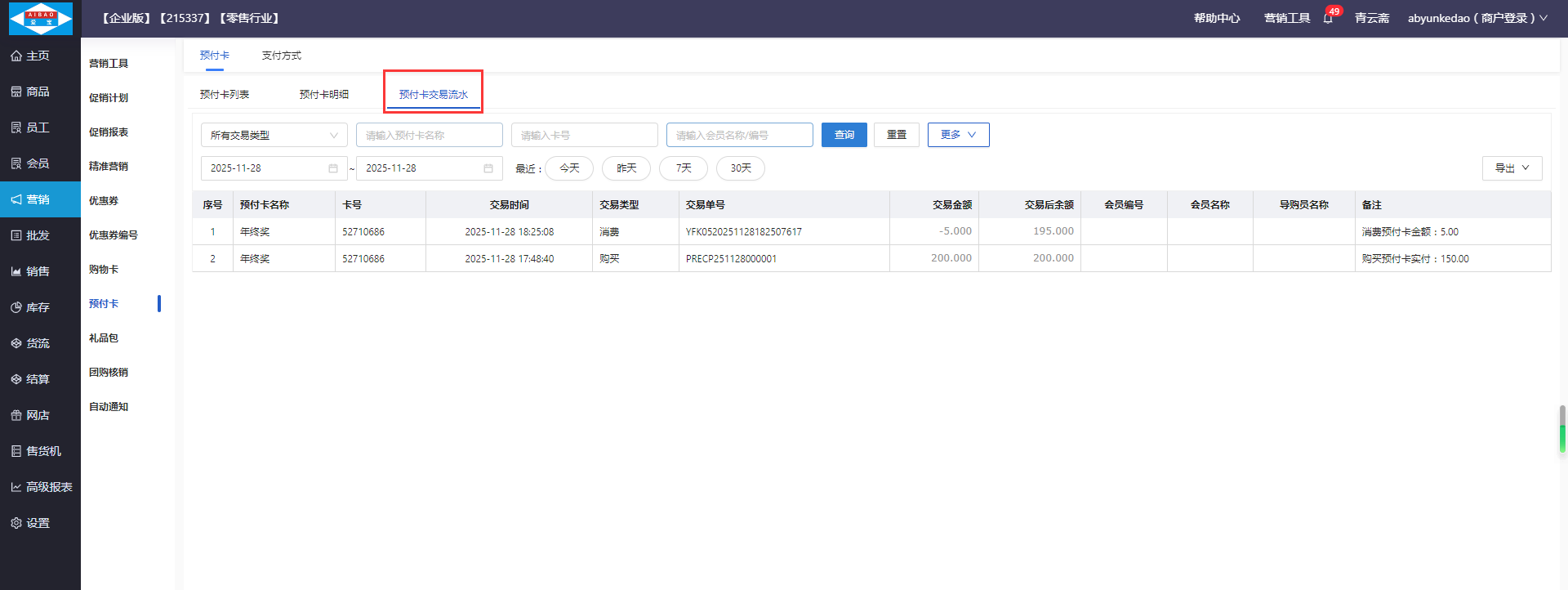The height and width of the screenshot is (590, 1568).
Task: Select the 今天 quick range
Action: coord(569,168)
